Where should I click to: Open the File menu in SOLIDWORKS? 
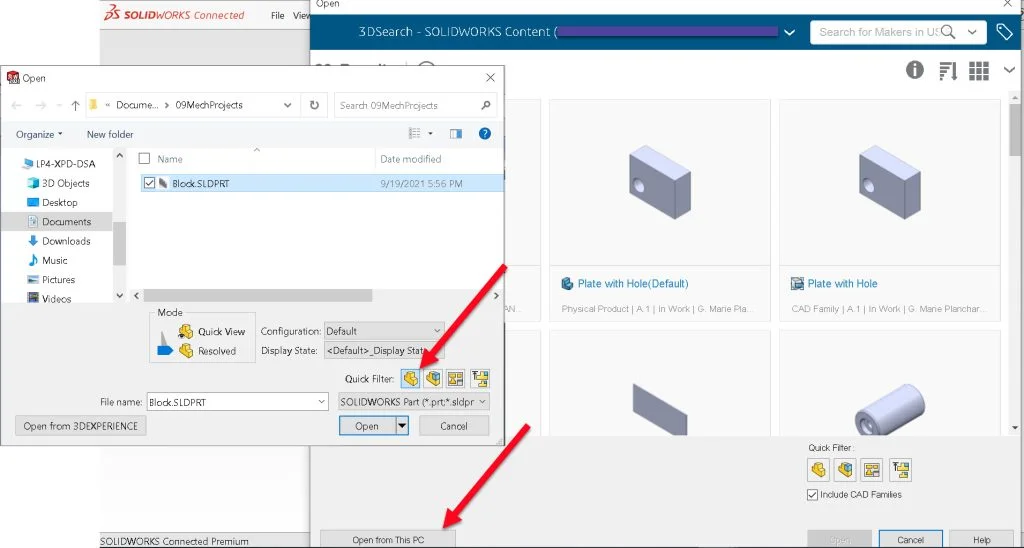278,15
